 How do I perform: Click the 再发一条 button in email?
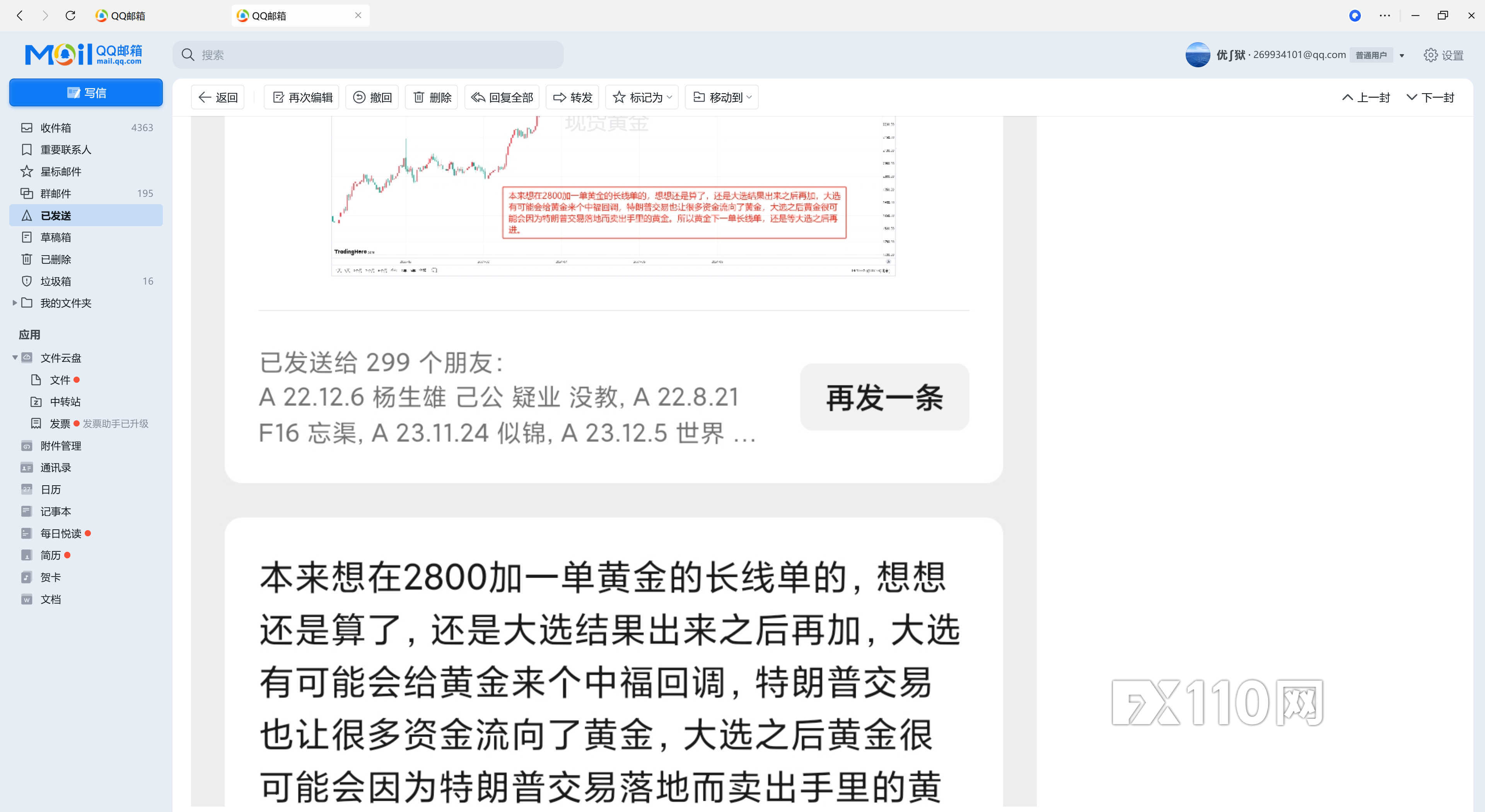coord(884,397)
